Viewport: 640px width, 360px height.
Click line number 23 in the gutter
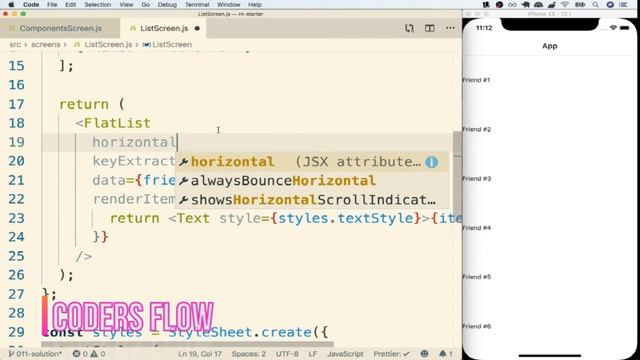click(x=16, y=218)
